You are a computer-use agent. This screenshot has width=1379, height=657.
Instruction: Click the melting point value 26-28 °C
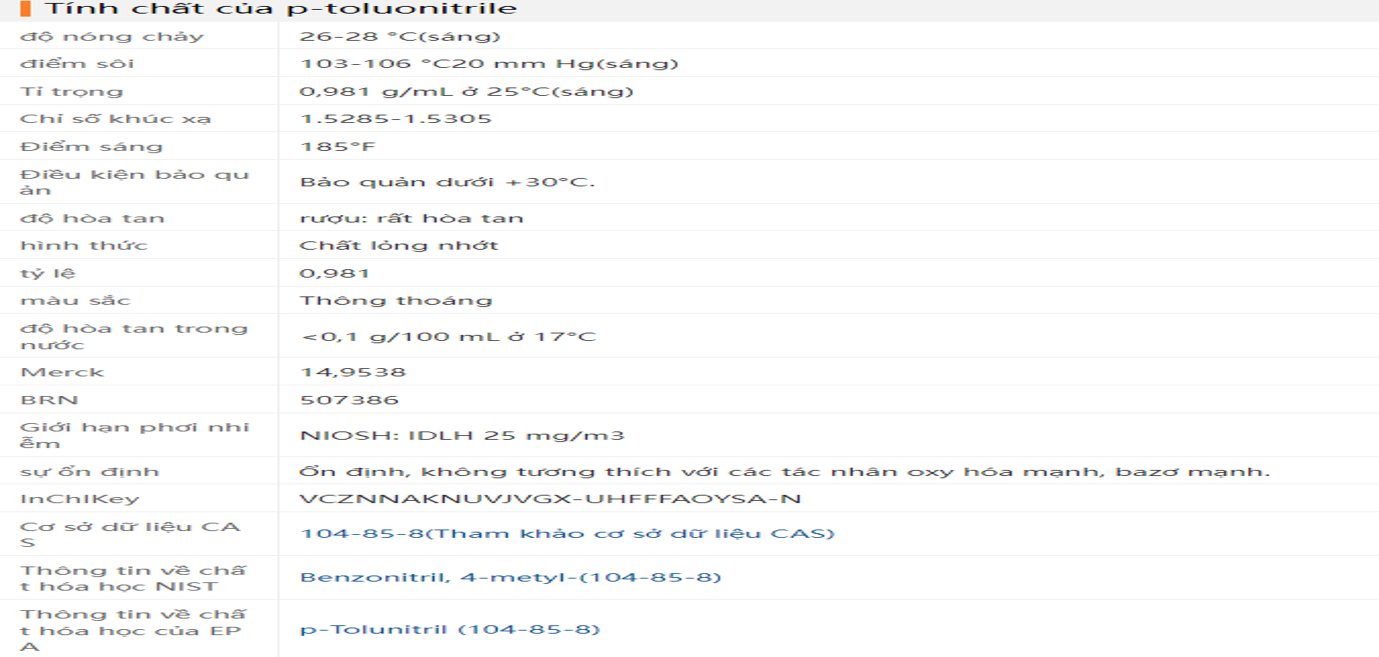point(400,37)
